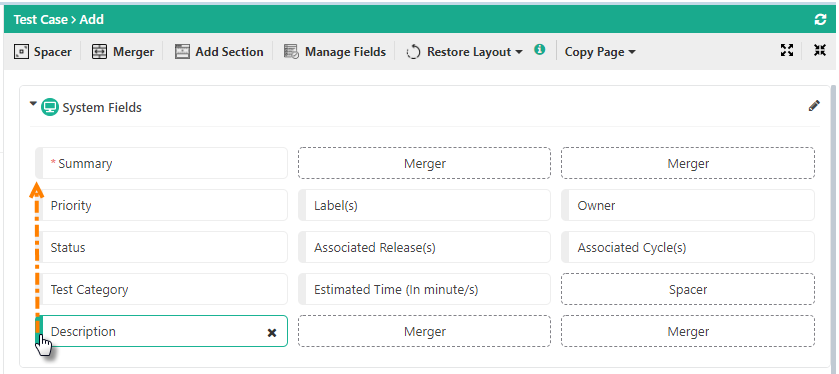
Task: Select the Owner field
Action: (688, 205)
